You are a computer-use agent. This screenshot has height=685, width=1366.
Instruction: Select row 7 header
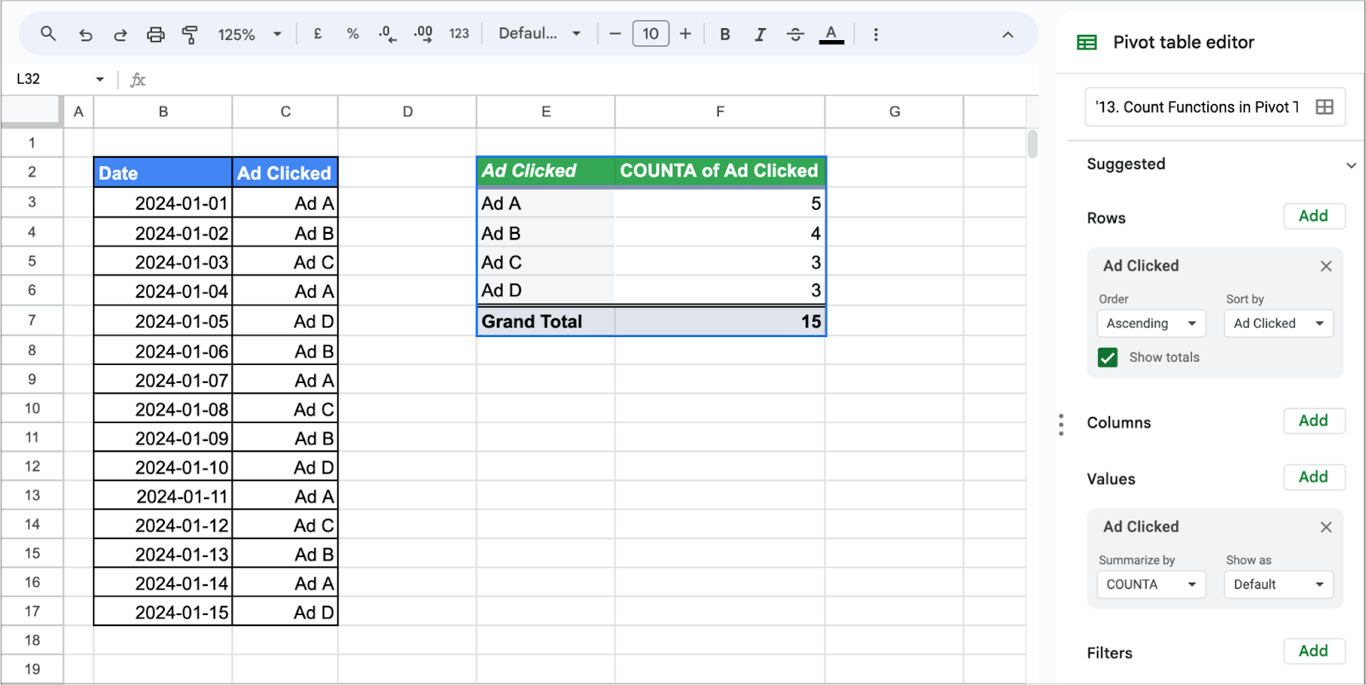pos(32,321)
